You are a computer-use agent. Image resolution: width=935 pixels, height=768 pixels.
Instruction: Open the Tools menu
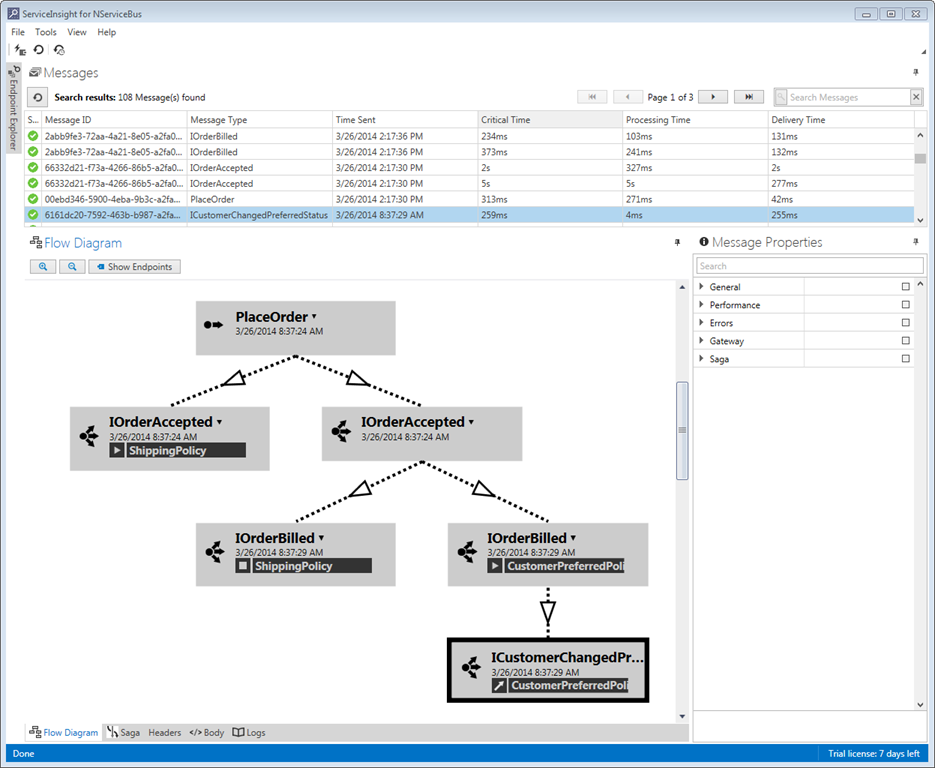(45, 32)
